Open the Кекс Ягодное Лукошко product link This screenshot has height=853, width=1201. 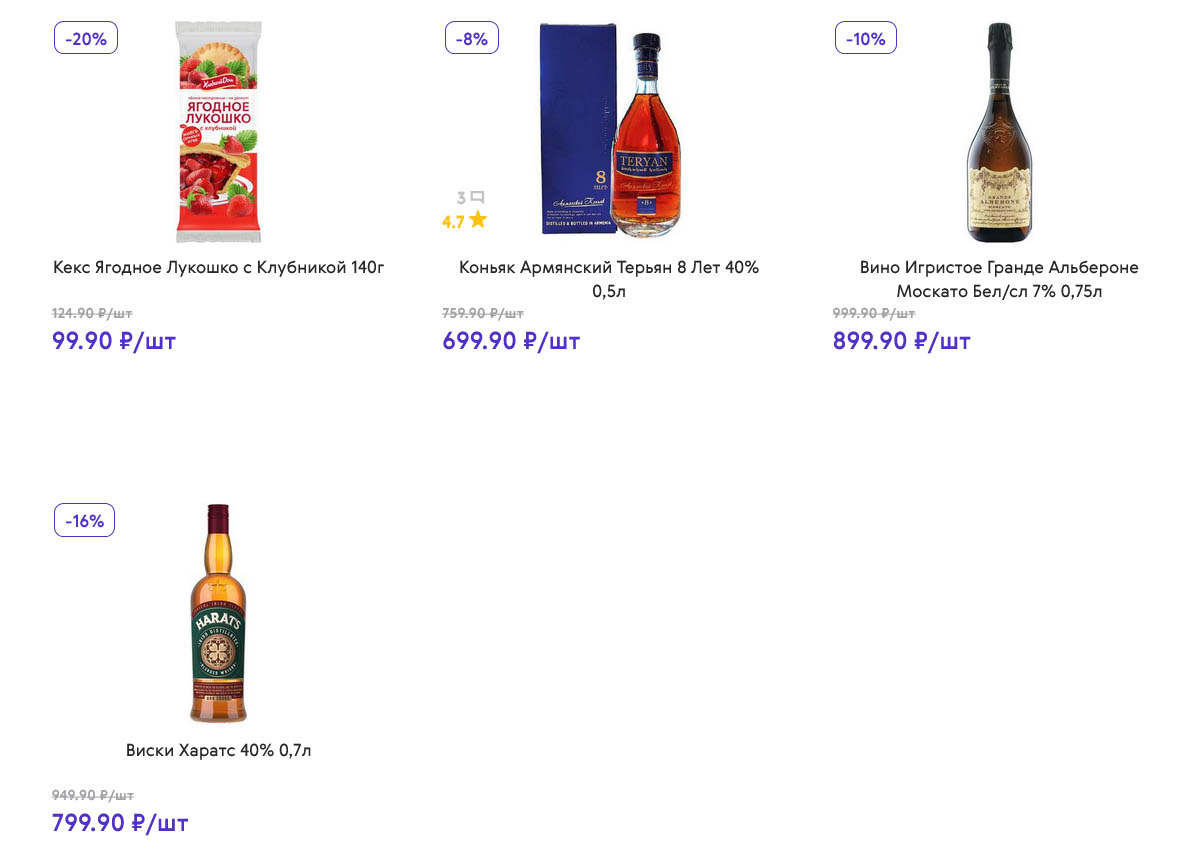tap(219, 268)
